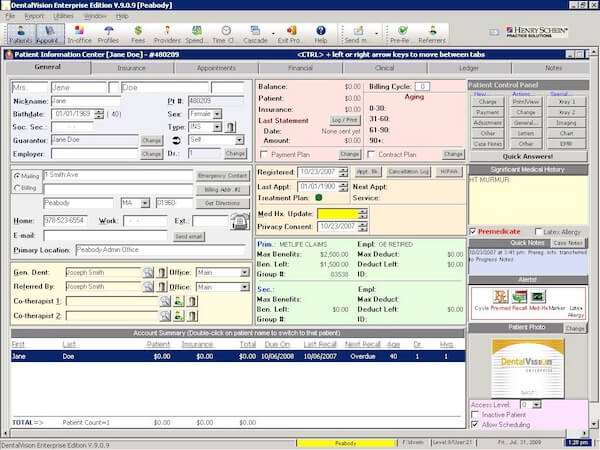Open the Gen. Dent Office dropdown
The height and width of the screenshot is (450, 600).
pos(245,272)
